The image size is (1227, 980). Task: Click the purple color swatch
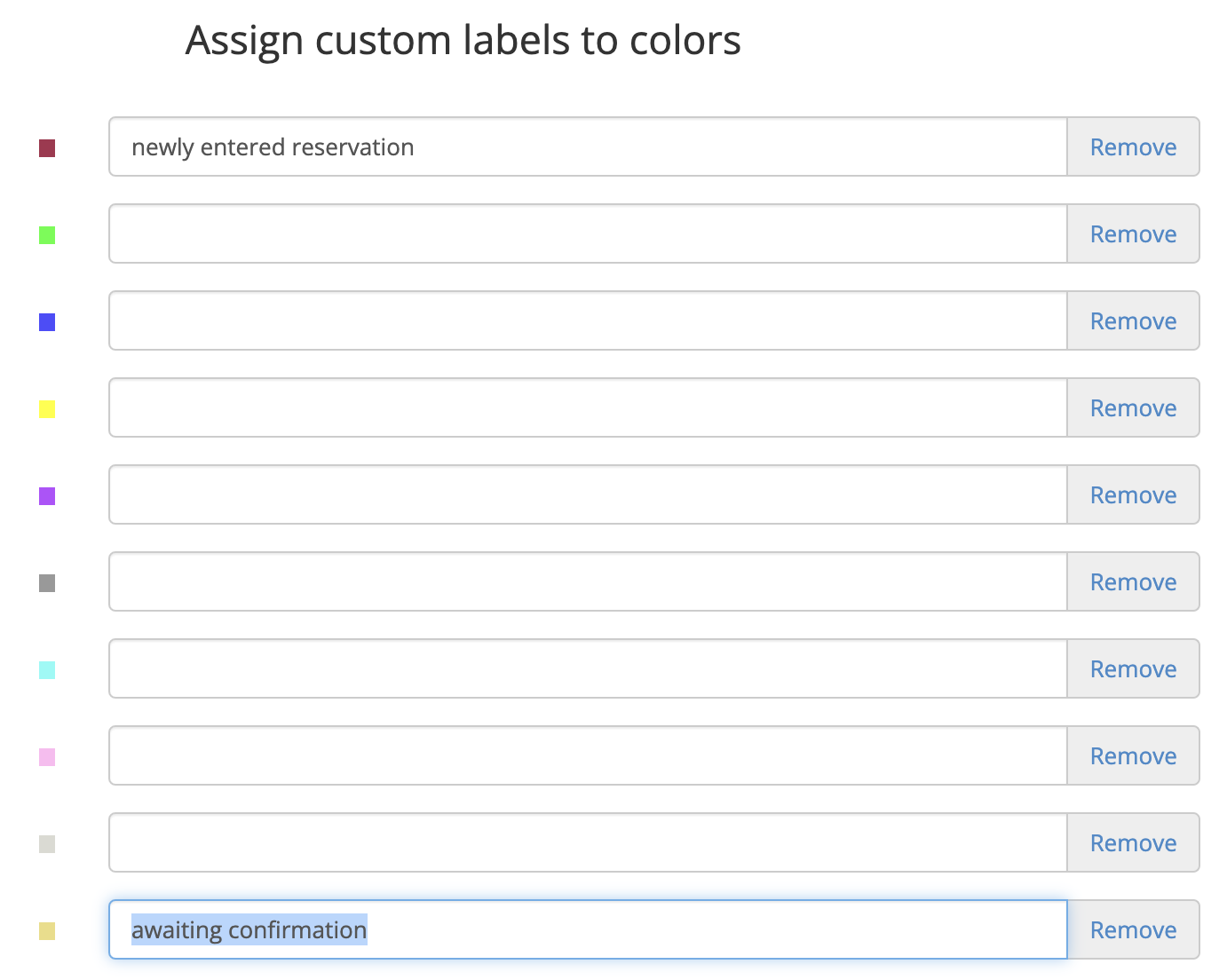click(x=47, y=496)
